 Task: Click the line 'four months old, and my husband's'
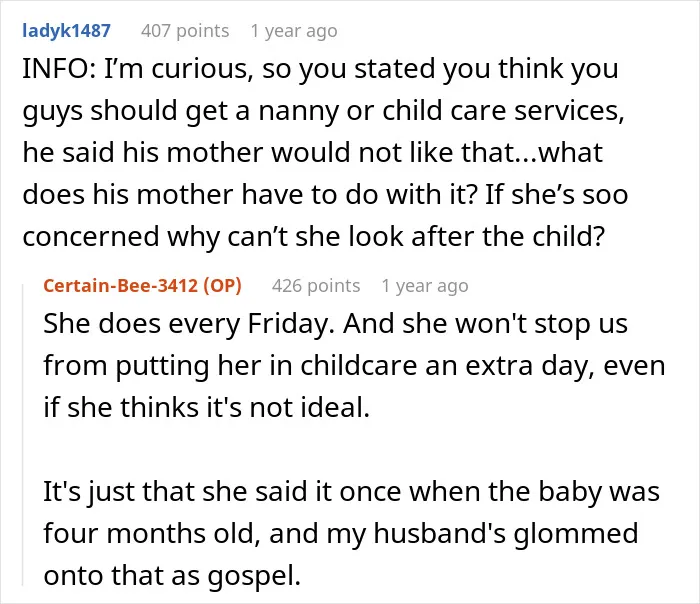(341, 533)
